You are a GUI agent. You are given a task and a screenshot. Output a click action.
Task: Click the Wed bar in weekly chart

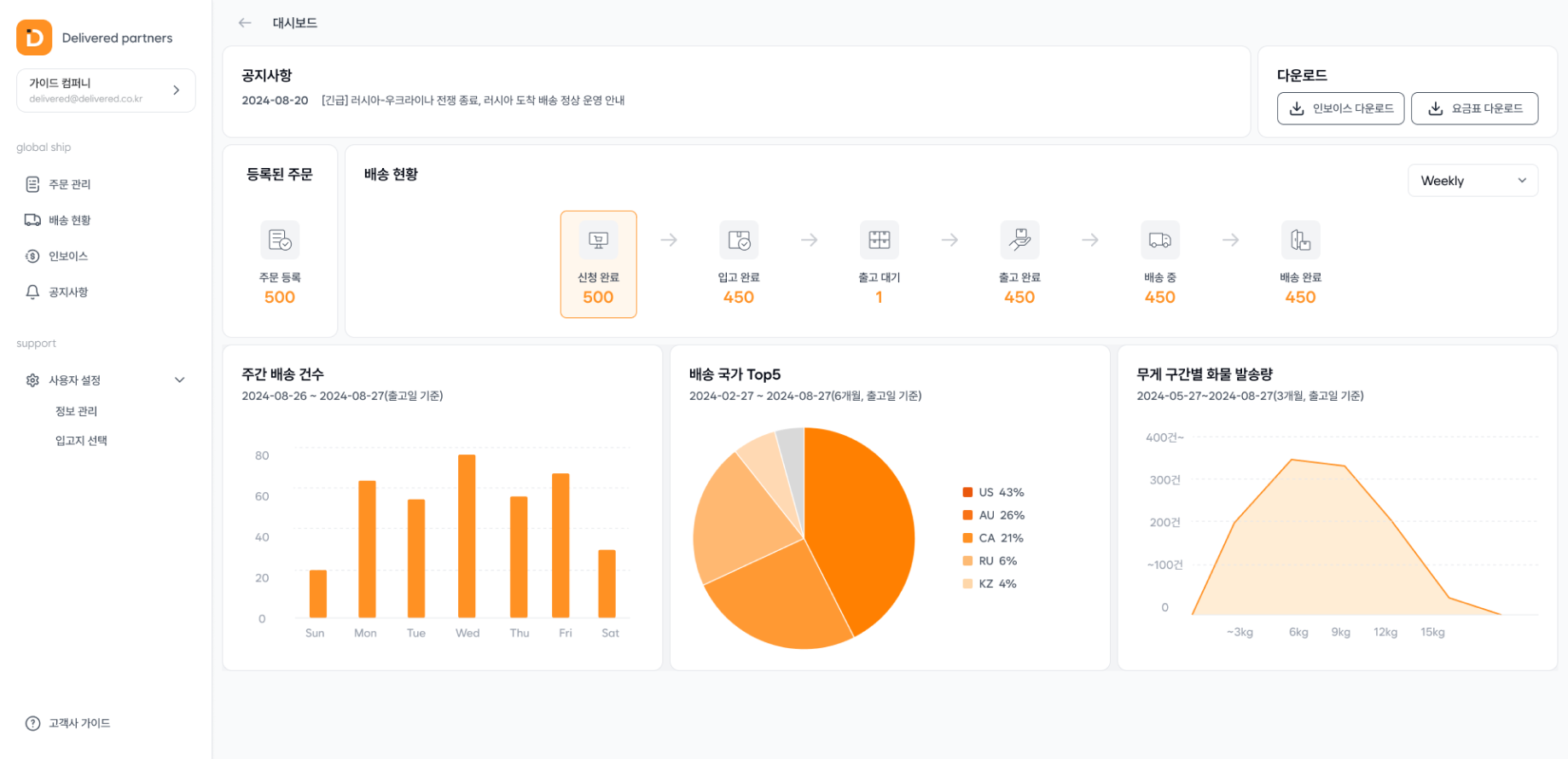[x=467, y=536]
